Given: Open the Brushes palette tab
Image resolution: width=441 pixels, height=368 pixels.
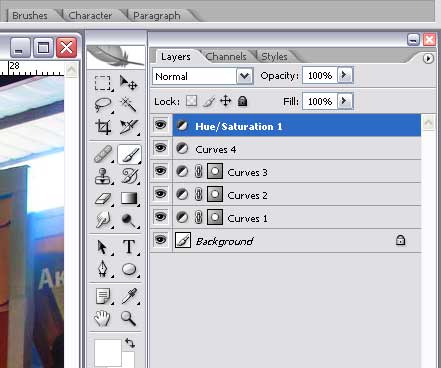Looking at the screenshot, I should point(30,15).
